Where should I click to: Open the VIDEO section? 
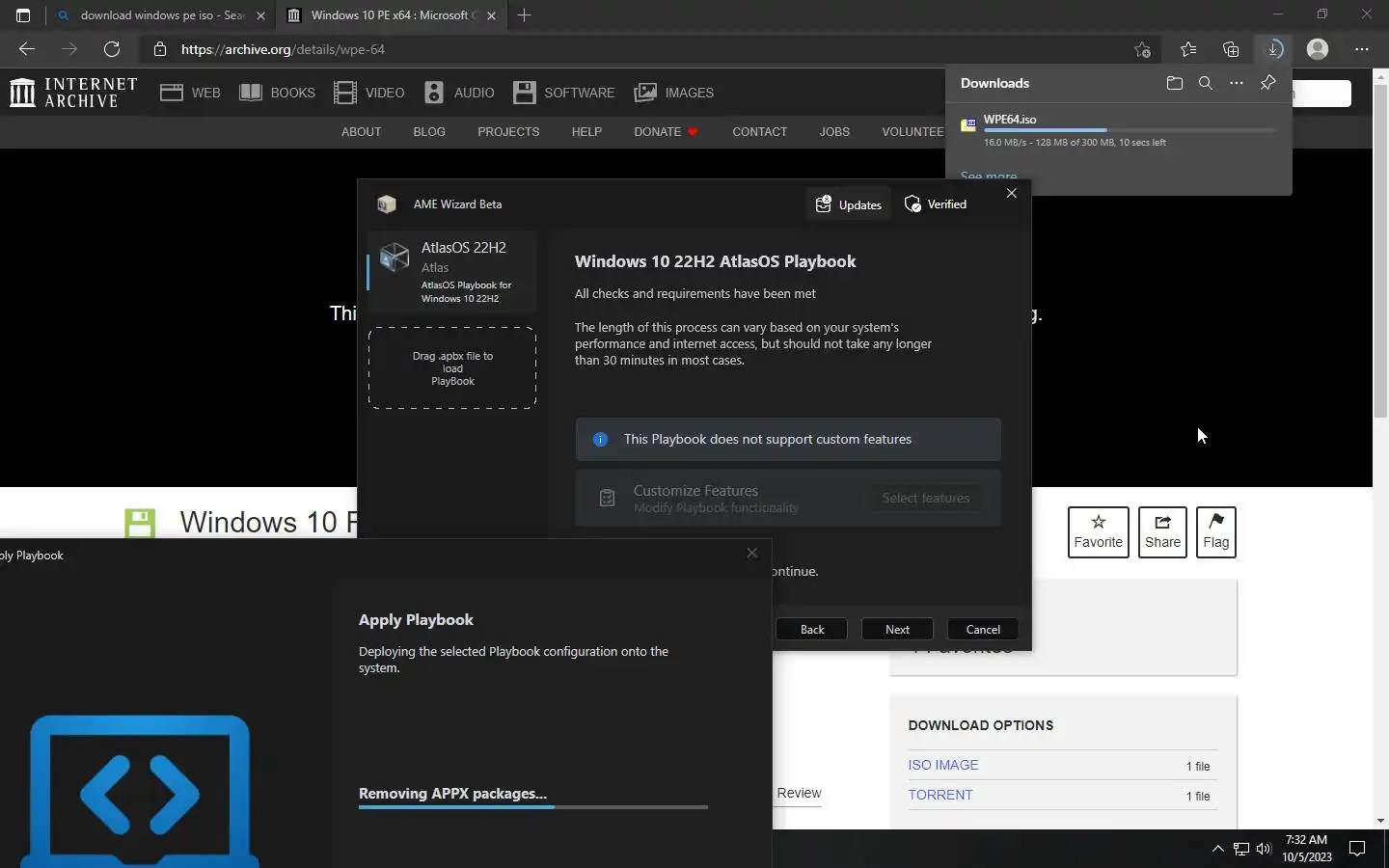point(369,93)
